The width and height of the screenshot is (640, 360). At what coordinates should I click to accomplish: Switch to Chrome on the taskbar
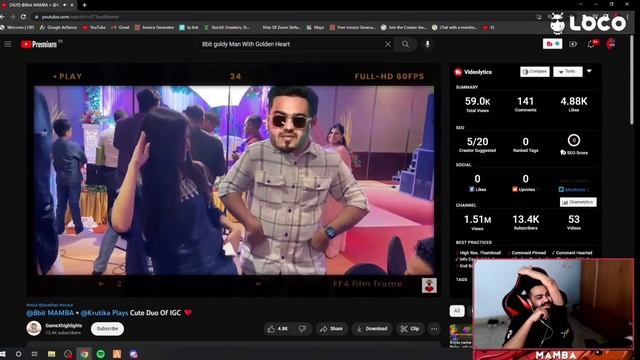[84, 354]
